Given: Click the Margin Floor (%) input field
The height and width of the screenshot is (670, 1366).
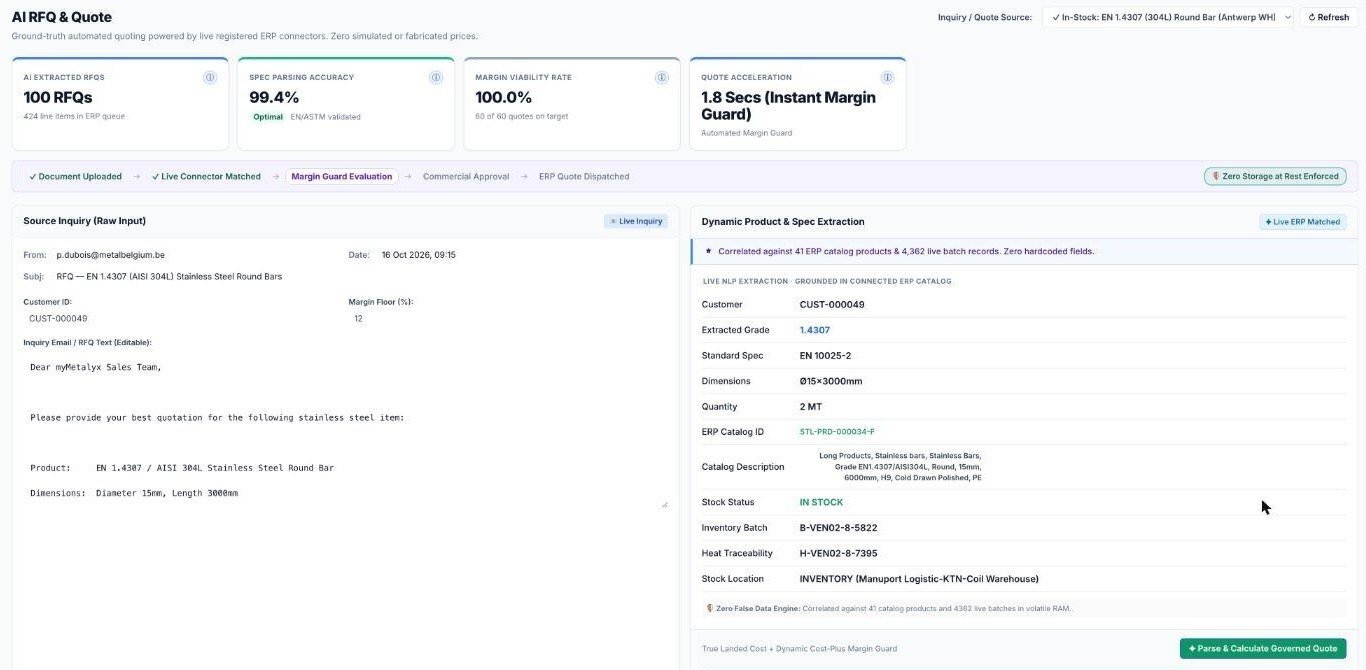Looking at the screenshot, I should pos(507,318).
